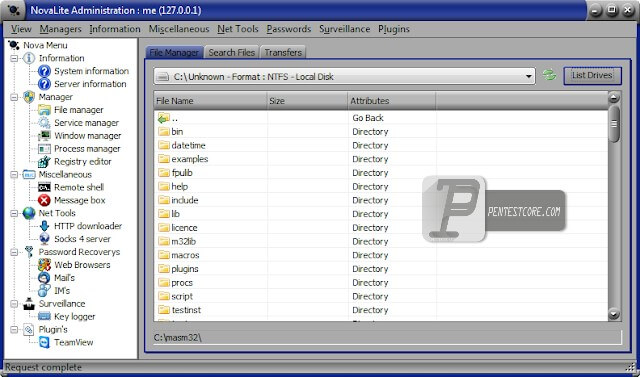Click the Remote shell console icon
The image size is (640, 377).
(x=44, y=187)
